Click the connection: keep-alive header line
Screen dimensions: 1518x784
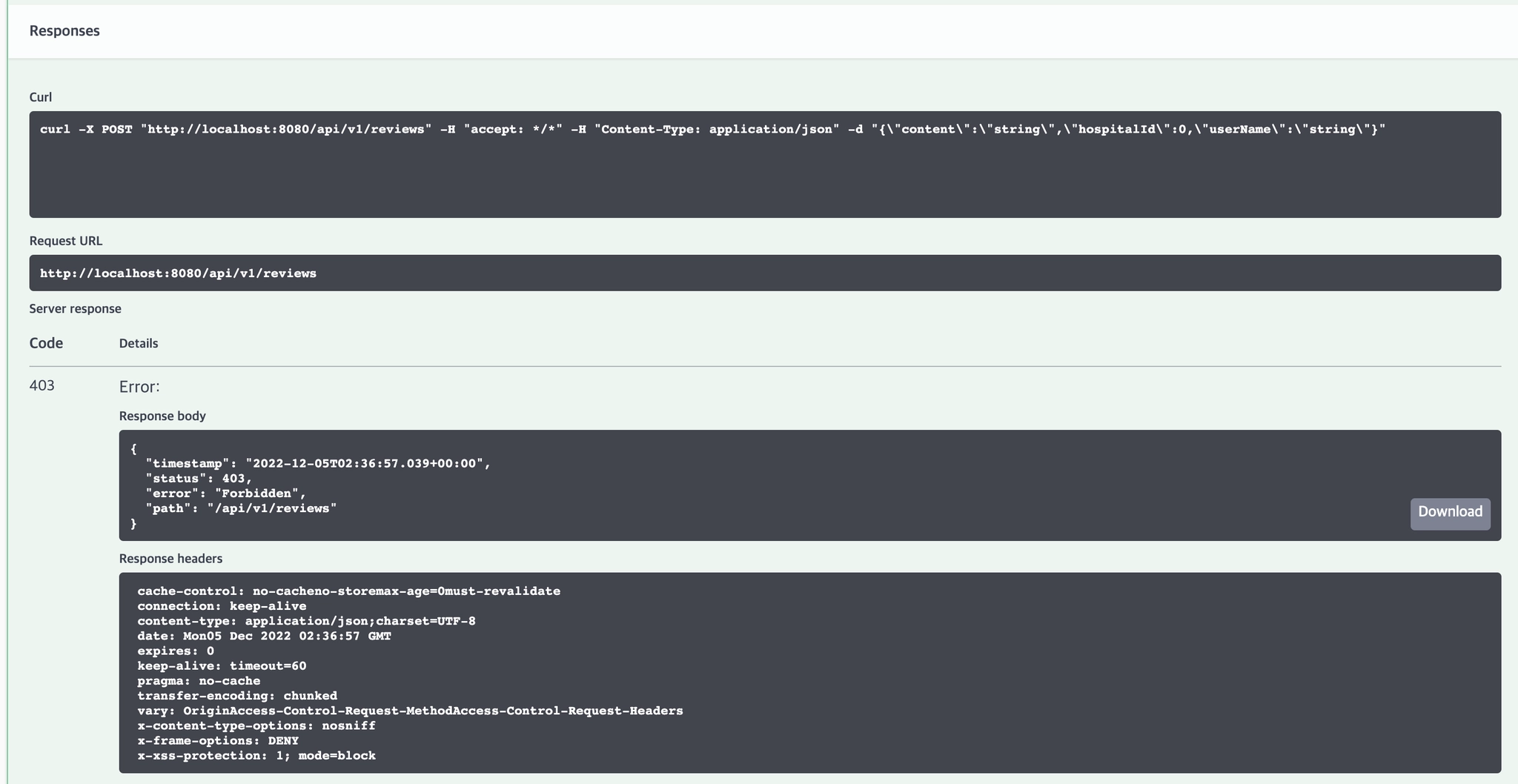[x=222, y=606]
